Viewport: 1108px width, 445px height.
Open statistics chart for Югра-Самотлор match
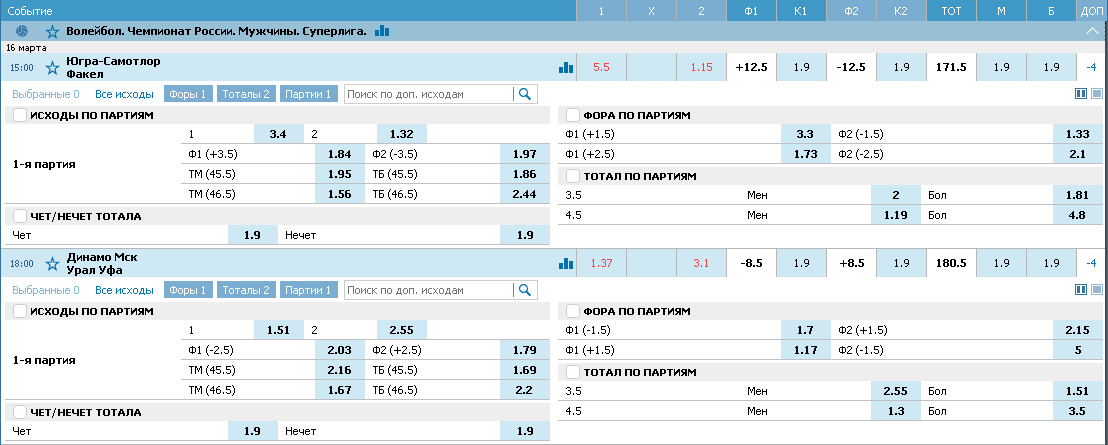[x=566, y=67]
